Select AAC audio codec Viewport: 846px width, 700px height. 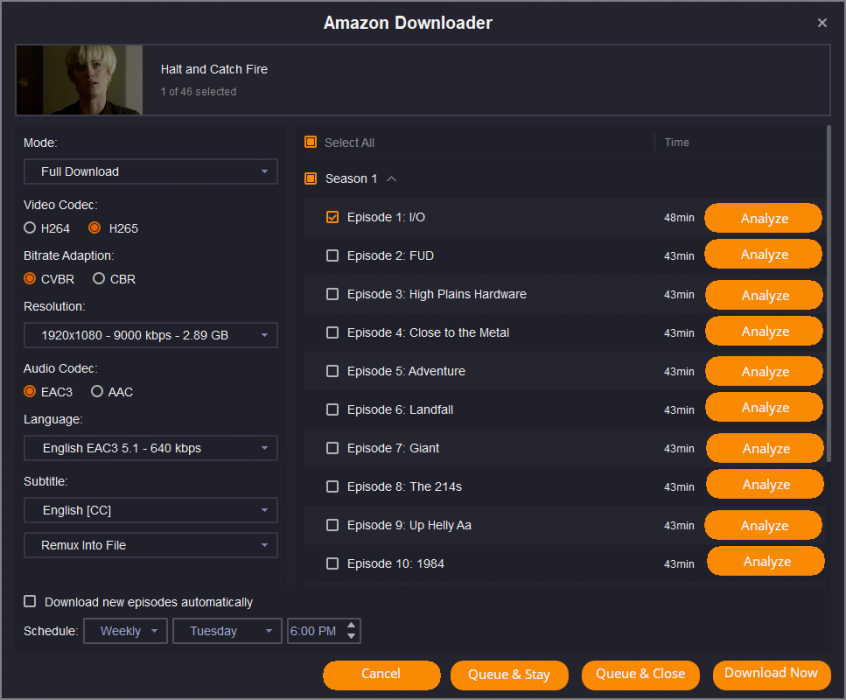click(x=97, y=392)
